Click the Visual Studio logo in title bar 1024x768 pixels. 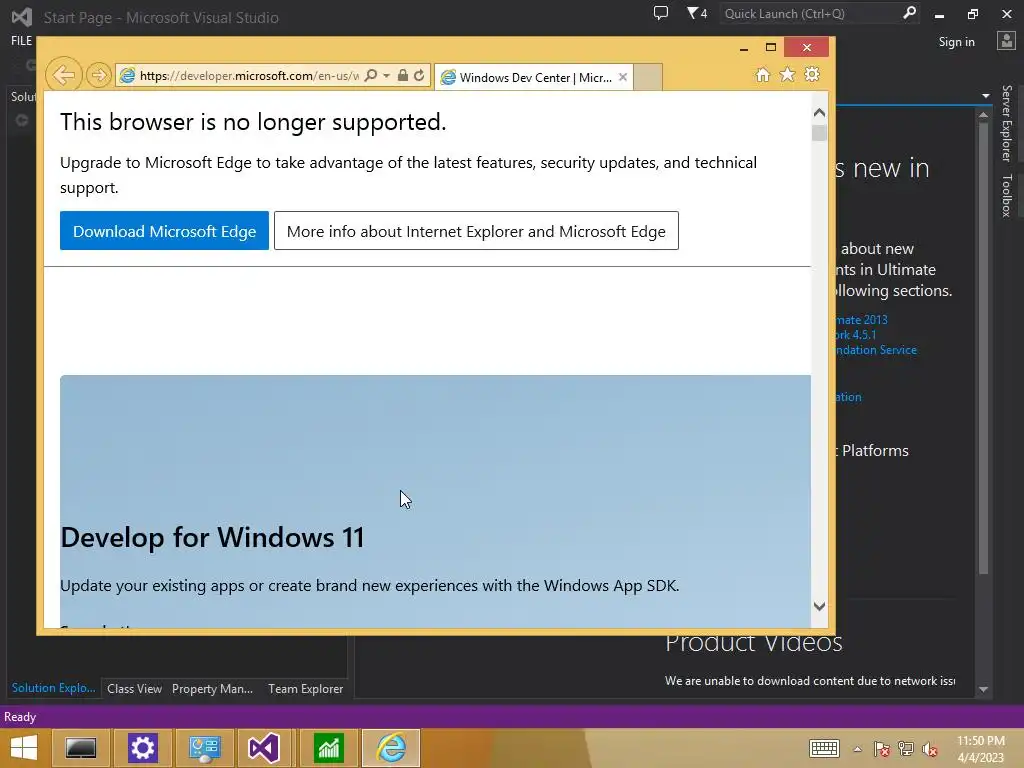[x=22, y=17]
